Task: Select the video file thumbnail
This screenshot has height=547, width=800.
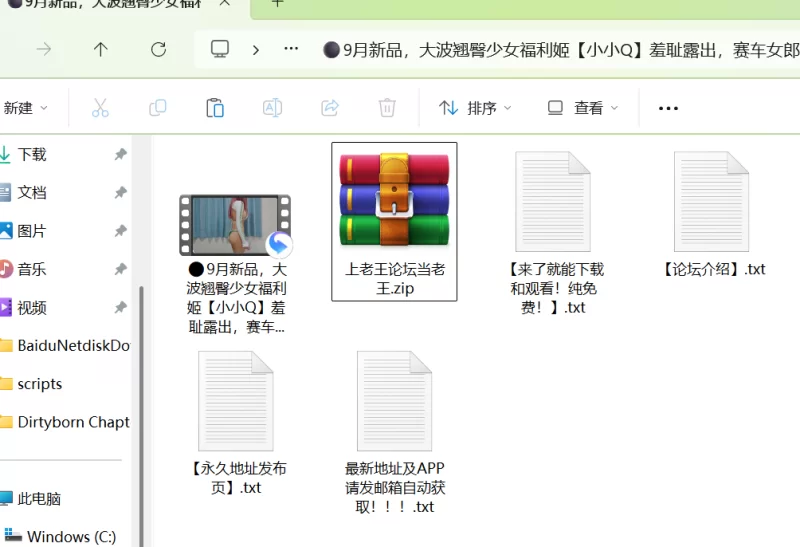Action: click(x=236, y=224)
